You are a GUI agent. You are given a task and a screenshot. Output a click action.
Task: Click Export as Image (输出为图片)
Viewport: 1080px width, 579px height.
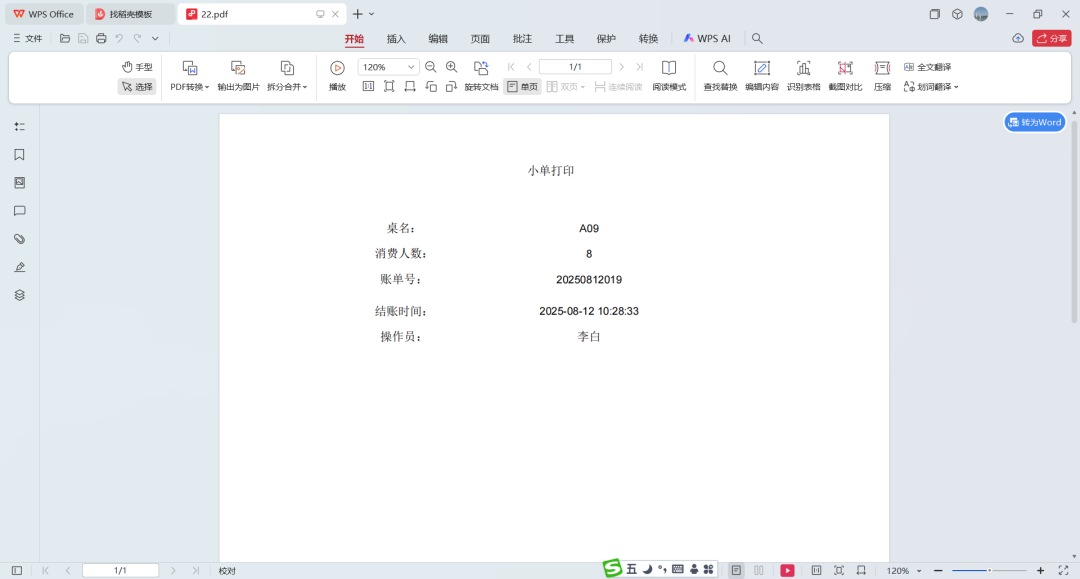point(238,75)
